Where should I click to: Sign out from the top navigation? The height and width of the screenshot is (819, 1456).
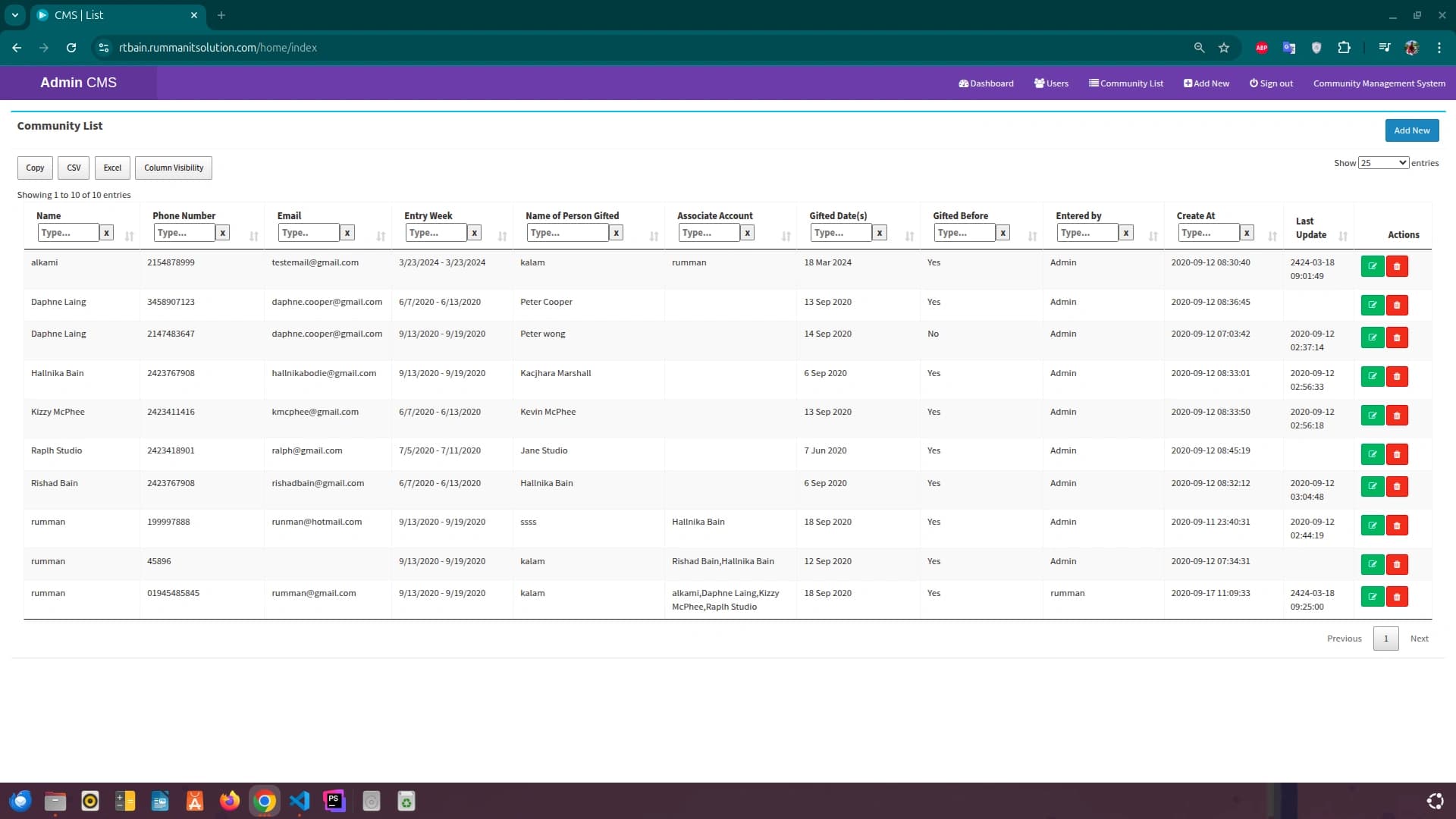[1271, 83]
